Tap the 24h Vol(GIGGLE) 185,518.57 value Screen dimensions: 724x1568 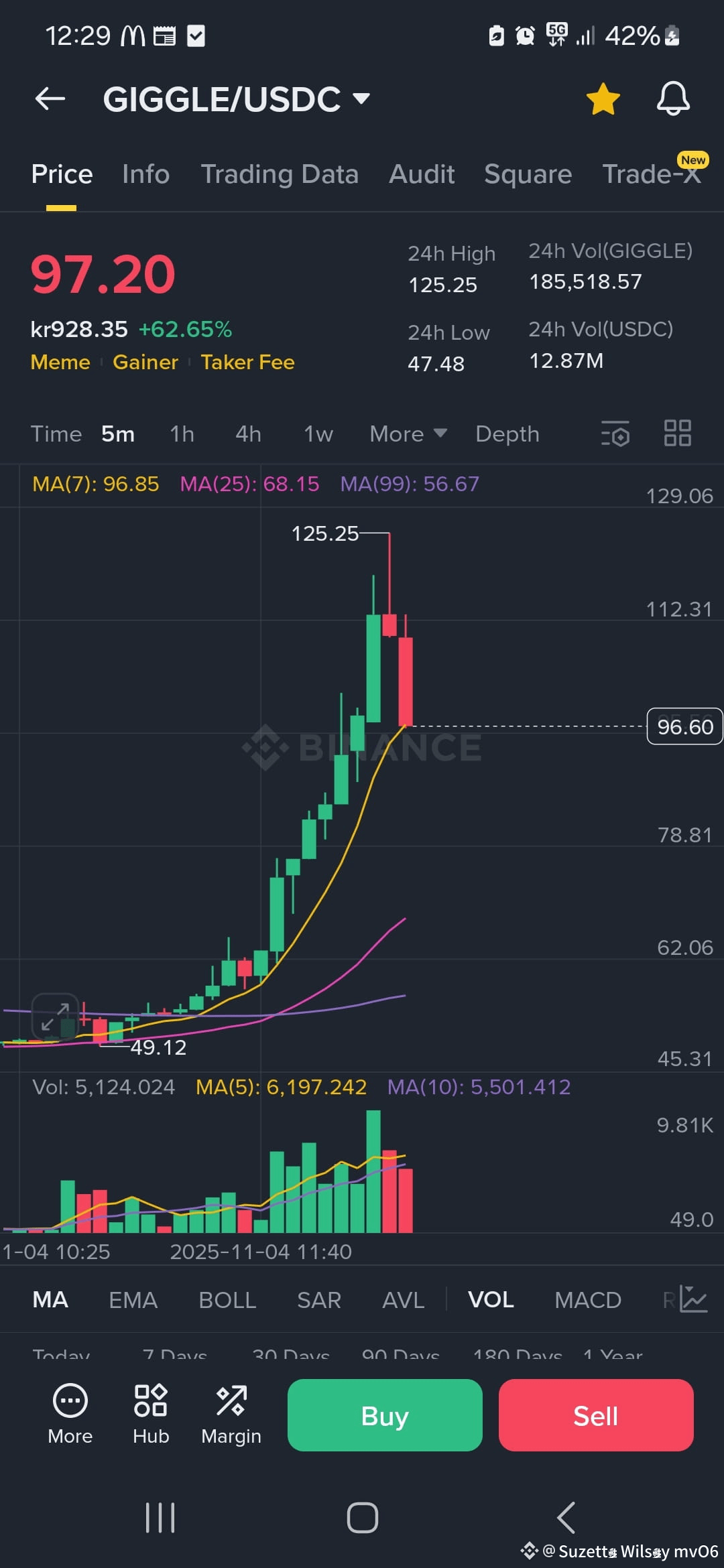pos(585,282)
